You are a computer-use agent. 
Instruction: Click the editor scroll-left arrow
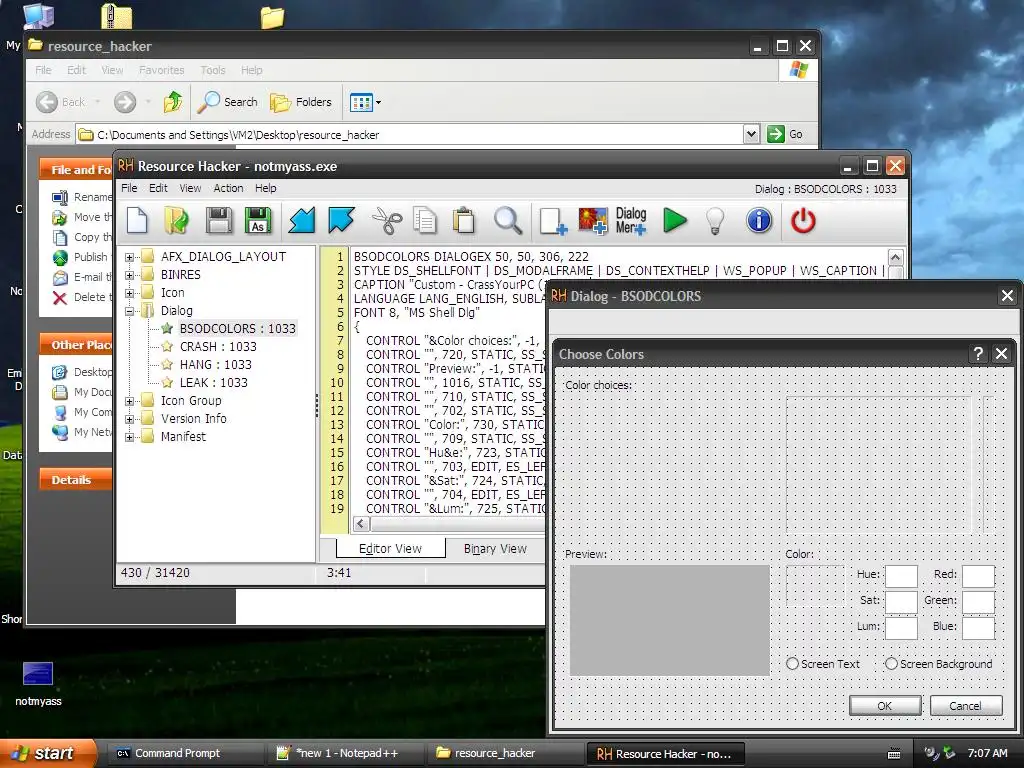click(x=360, y=524)
